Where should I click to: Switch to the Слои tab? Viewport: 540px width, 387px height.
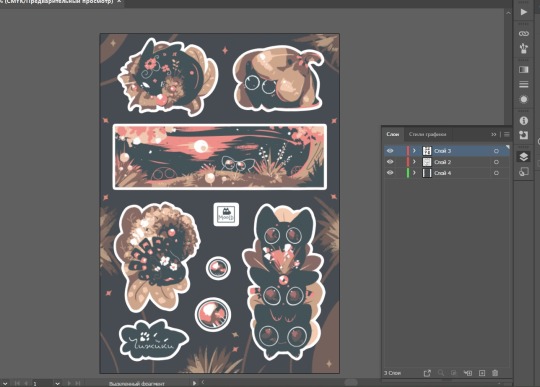click(x=393, y=134)
